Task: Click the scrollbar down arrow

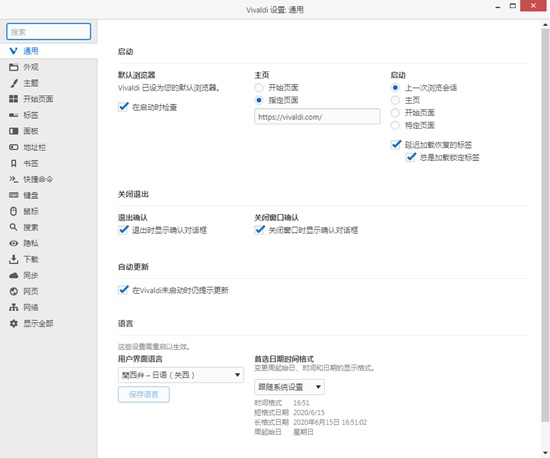Action: pyautogui.click(x=545, y=453)
